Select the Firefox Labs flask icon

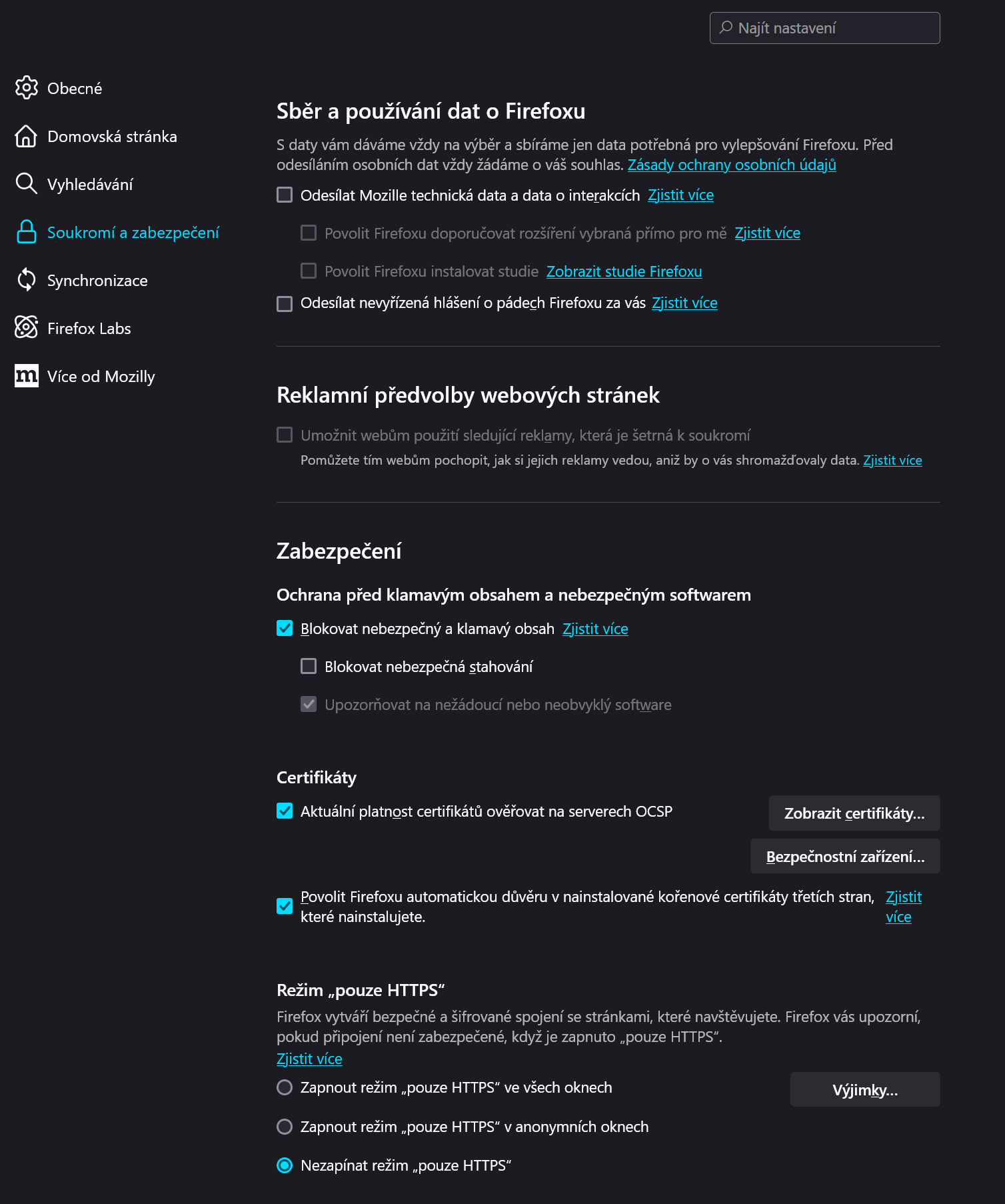pyautogui.click(x=27, y=327)
